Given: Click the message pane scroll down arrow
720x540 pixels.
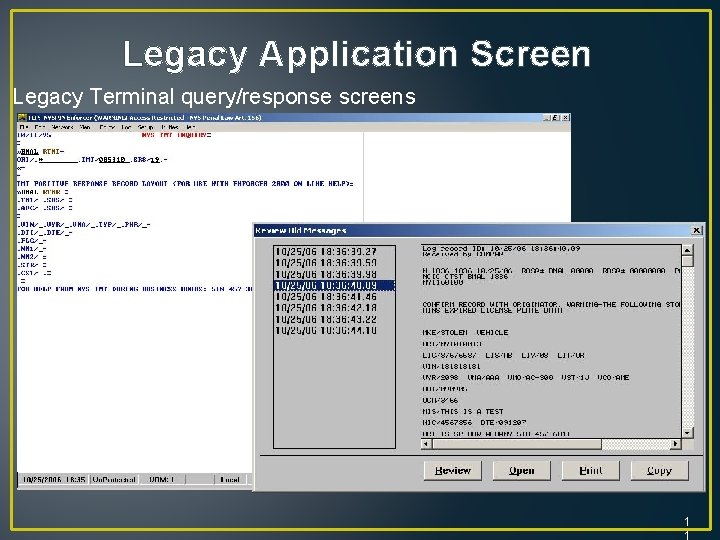Looking at the screenshot, I should coord(687,433).
